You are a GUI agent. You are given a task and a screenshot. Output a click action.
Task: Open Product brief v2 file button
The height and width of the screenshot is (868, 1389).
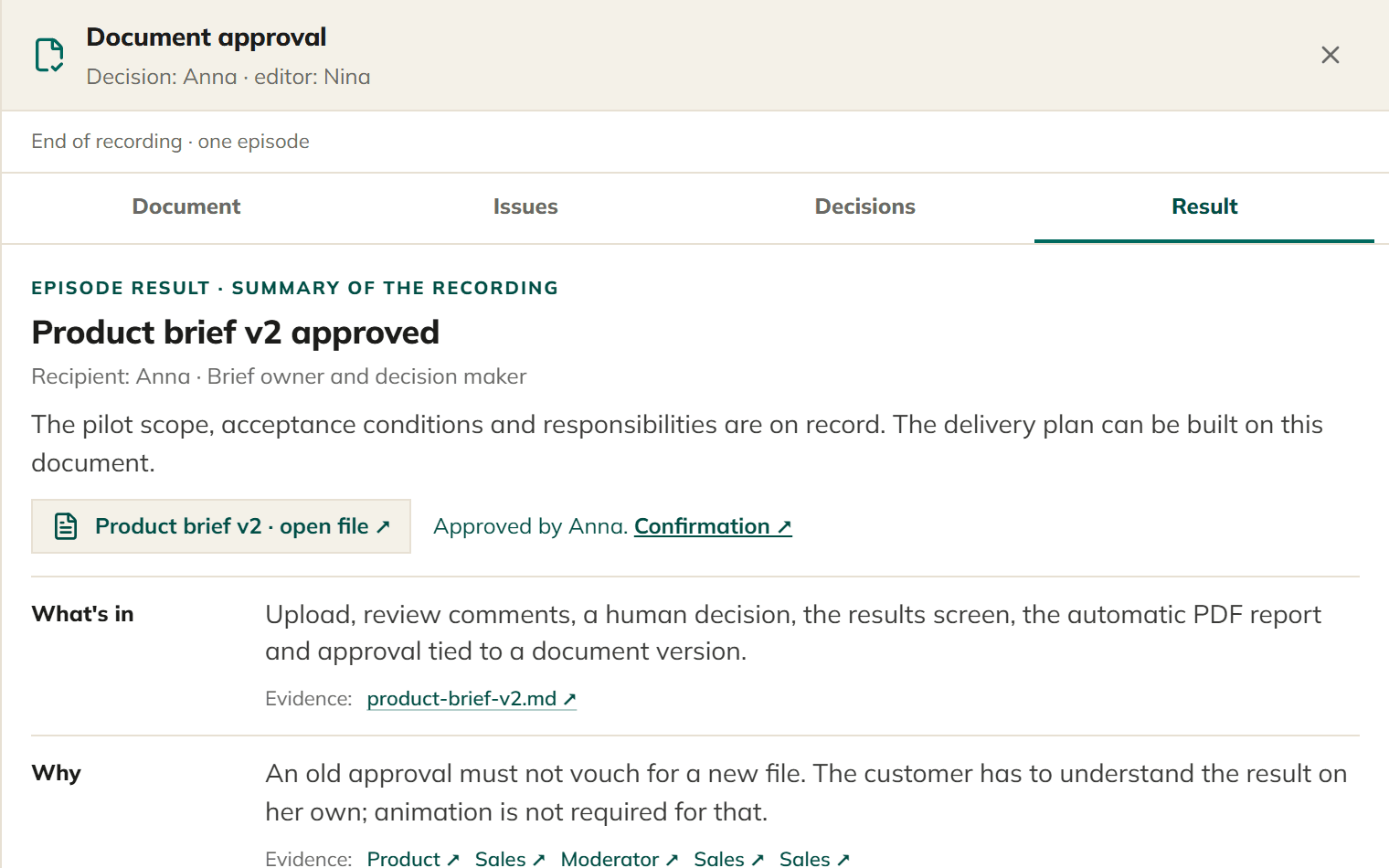pos(221,526)
